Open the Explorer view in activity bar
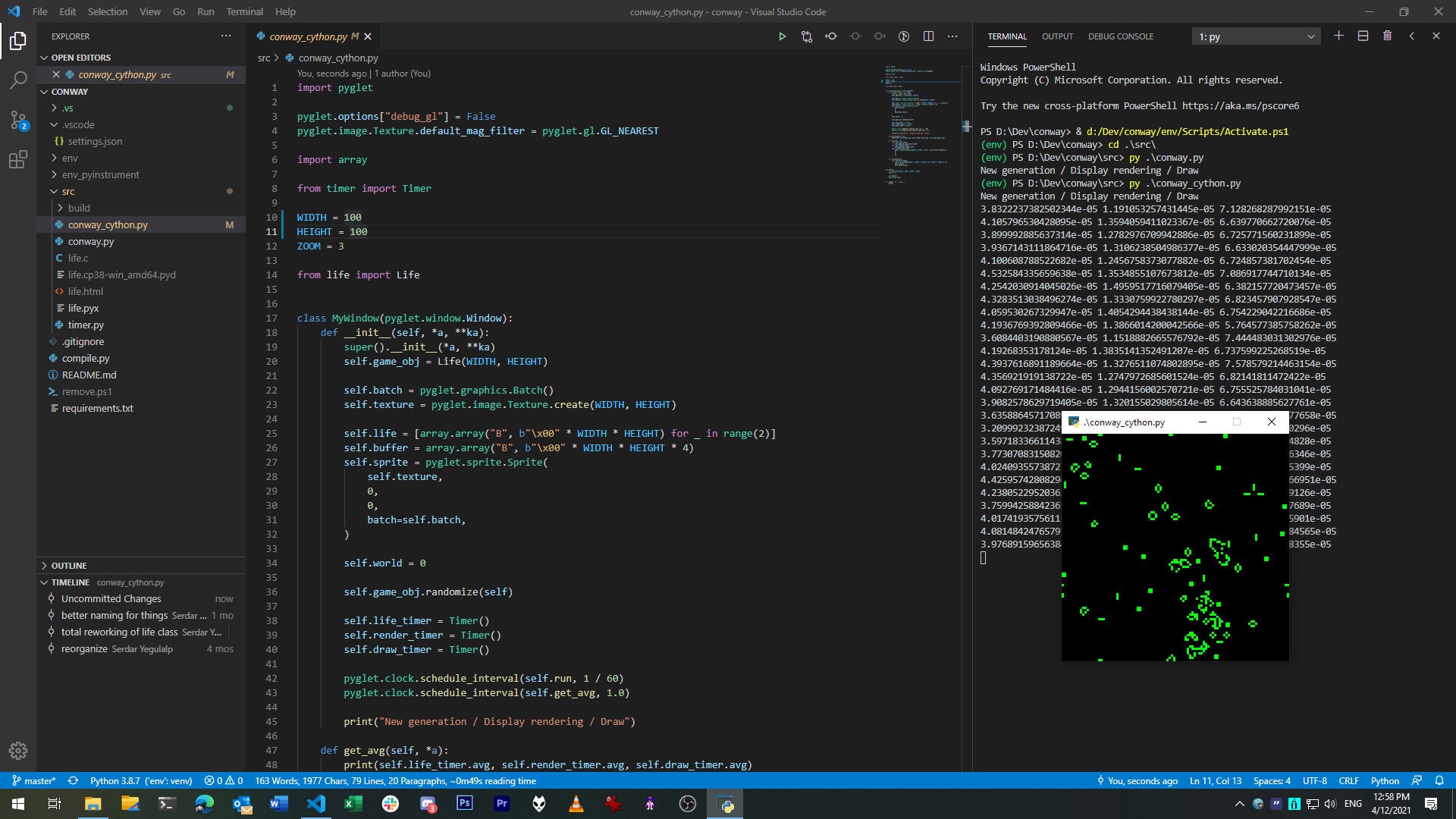1456x819 pixels. [18, 40]
